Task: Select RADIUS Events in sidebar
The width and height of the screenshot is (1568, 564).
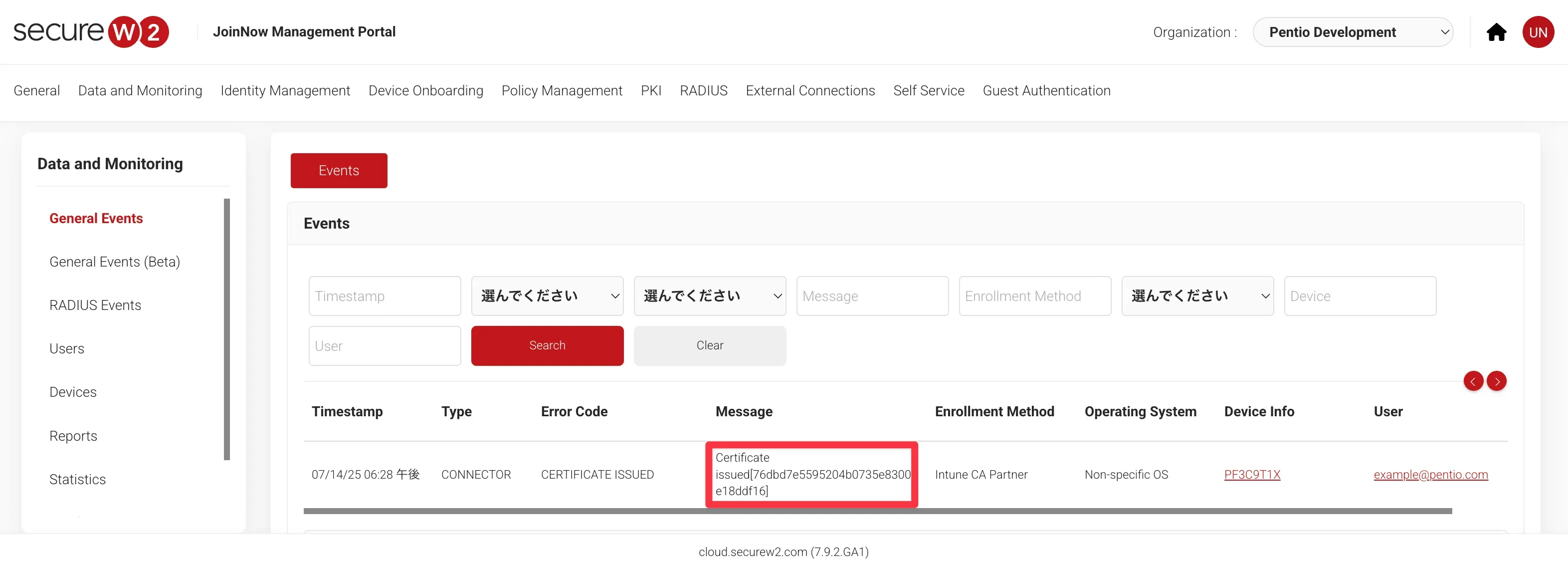Action: coord(95,305)
